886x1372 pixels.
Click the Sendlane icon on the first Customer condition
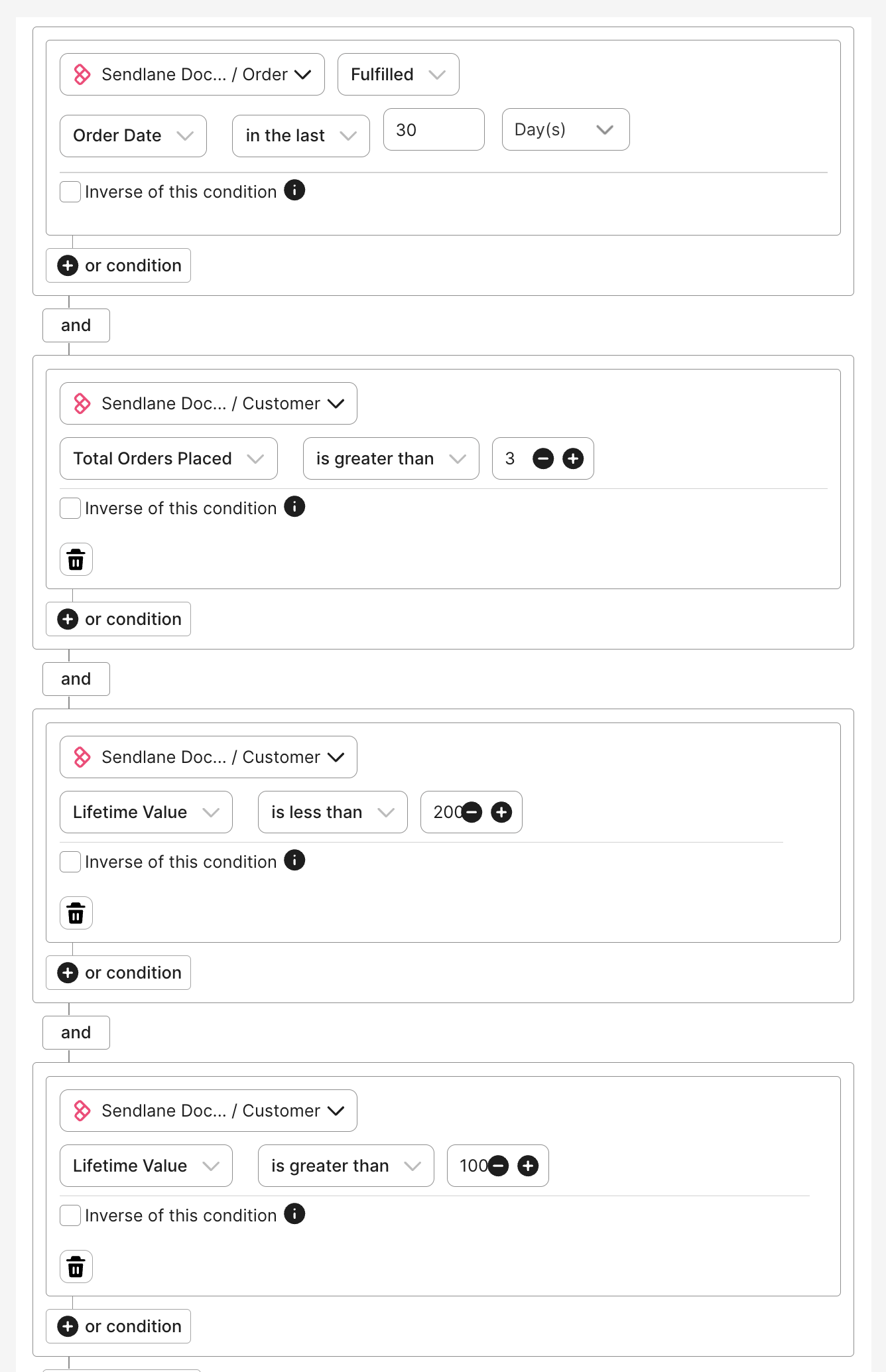pyautogui.click(x=82, y=403)
